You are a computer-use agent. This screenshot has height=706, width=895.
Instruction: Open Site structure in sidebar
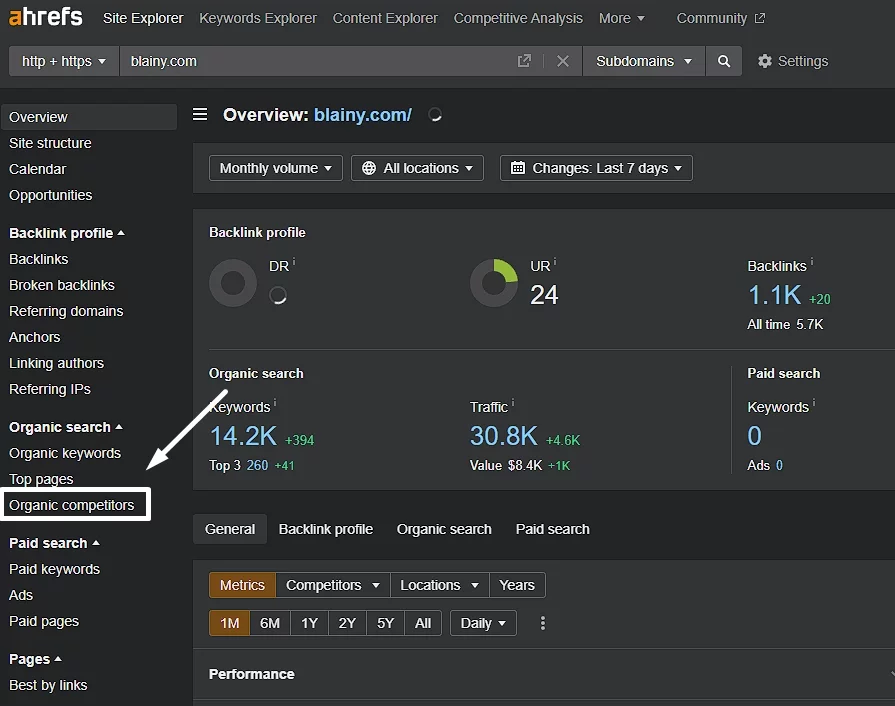[50, 143]
